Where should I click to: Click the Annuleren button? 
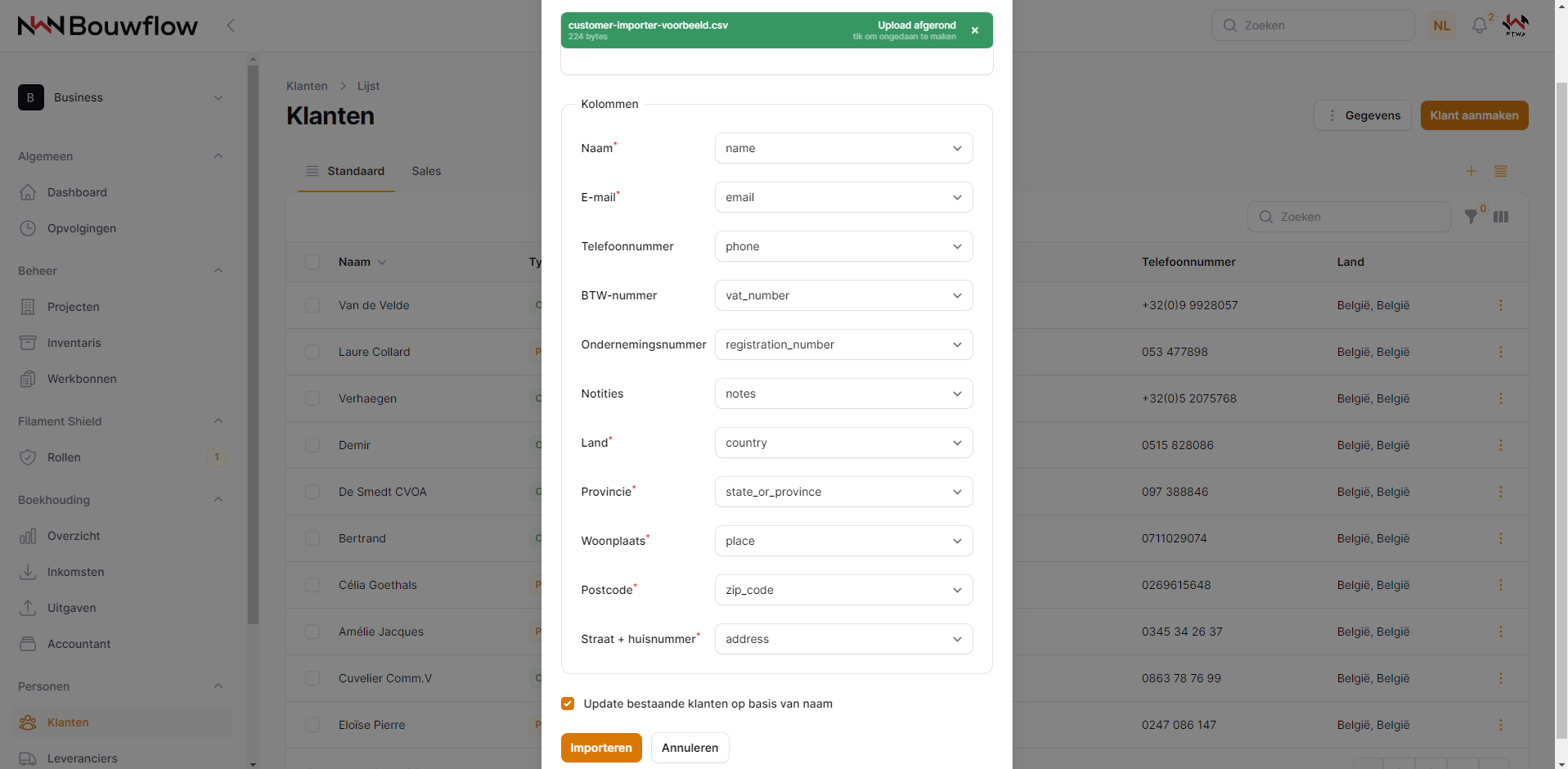pos(690,748)
